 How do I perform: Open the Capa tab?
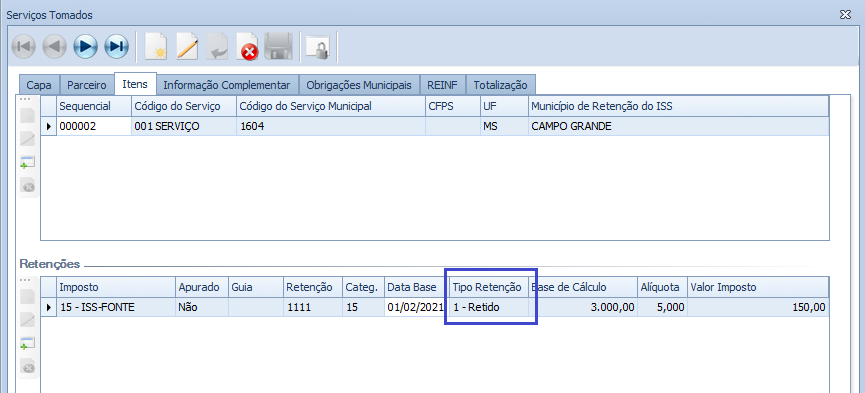[x=39, y=85]
